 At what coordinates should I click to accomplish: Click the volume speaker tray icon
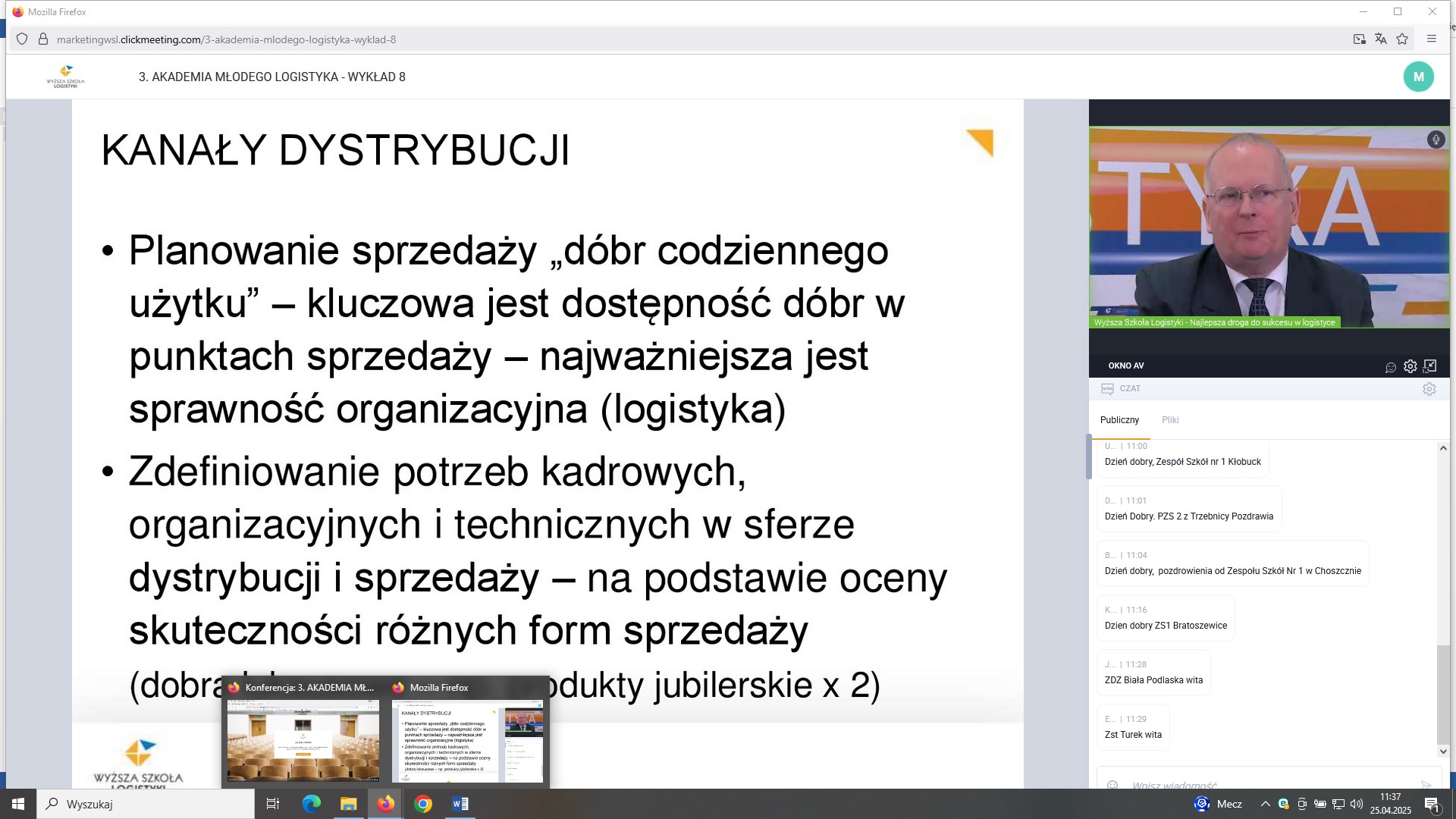tap(1357, 804)
